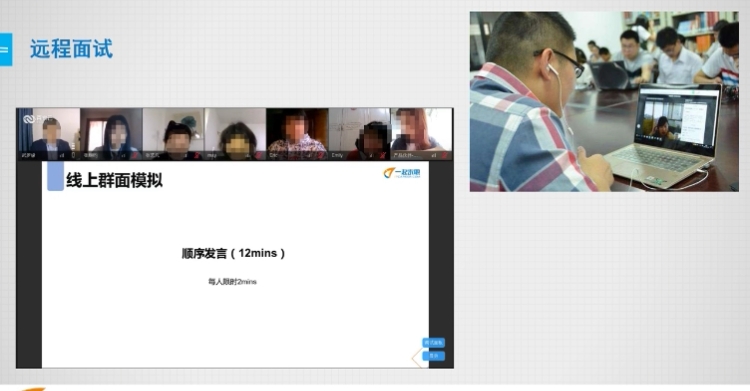Click the muted microphone icon on Eric's tile
Screen dimensions: 750x391
320,156
